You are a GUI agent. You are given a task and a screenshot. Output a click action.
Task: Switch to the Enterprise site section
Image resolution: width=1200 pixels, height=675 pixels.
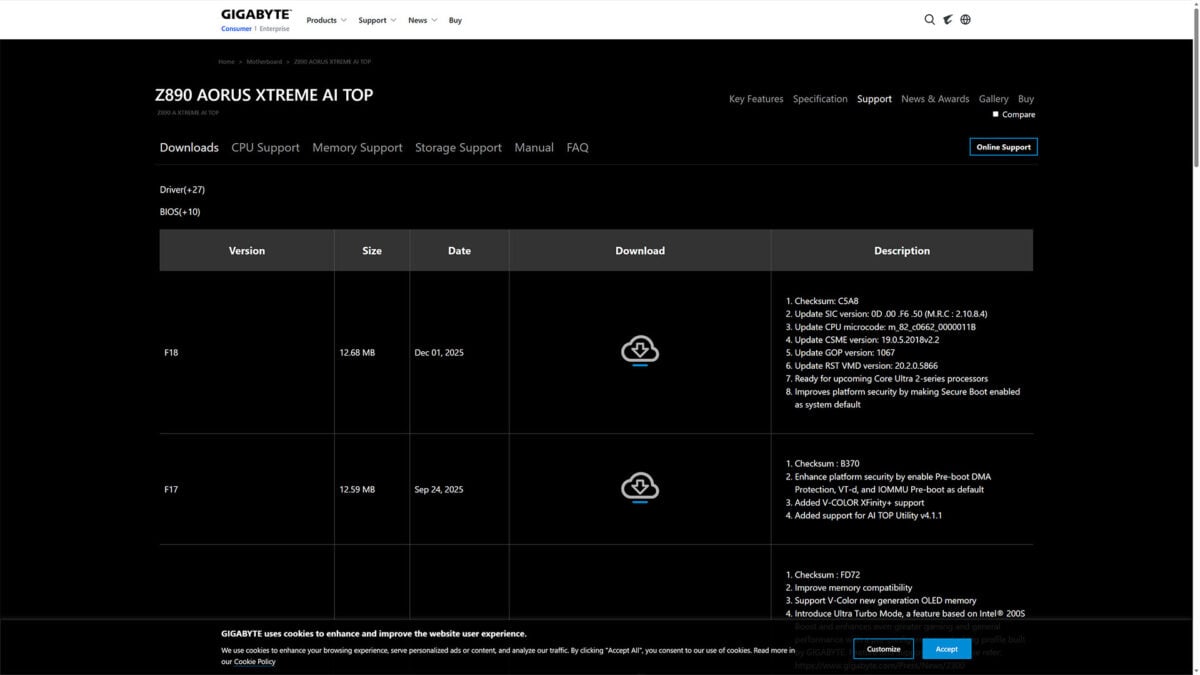(276, 28)
